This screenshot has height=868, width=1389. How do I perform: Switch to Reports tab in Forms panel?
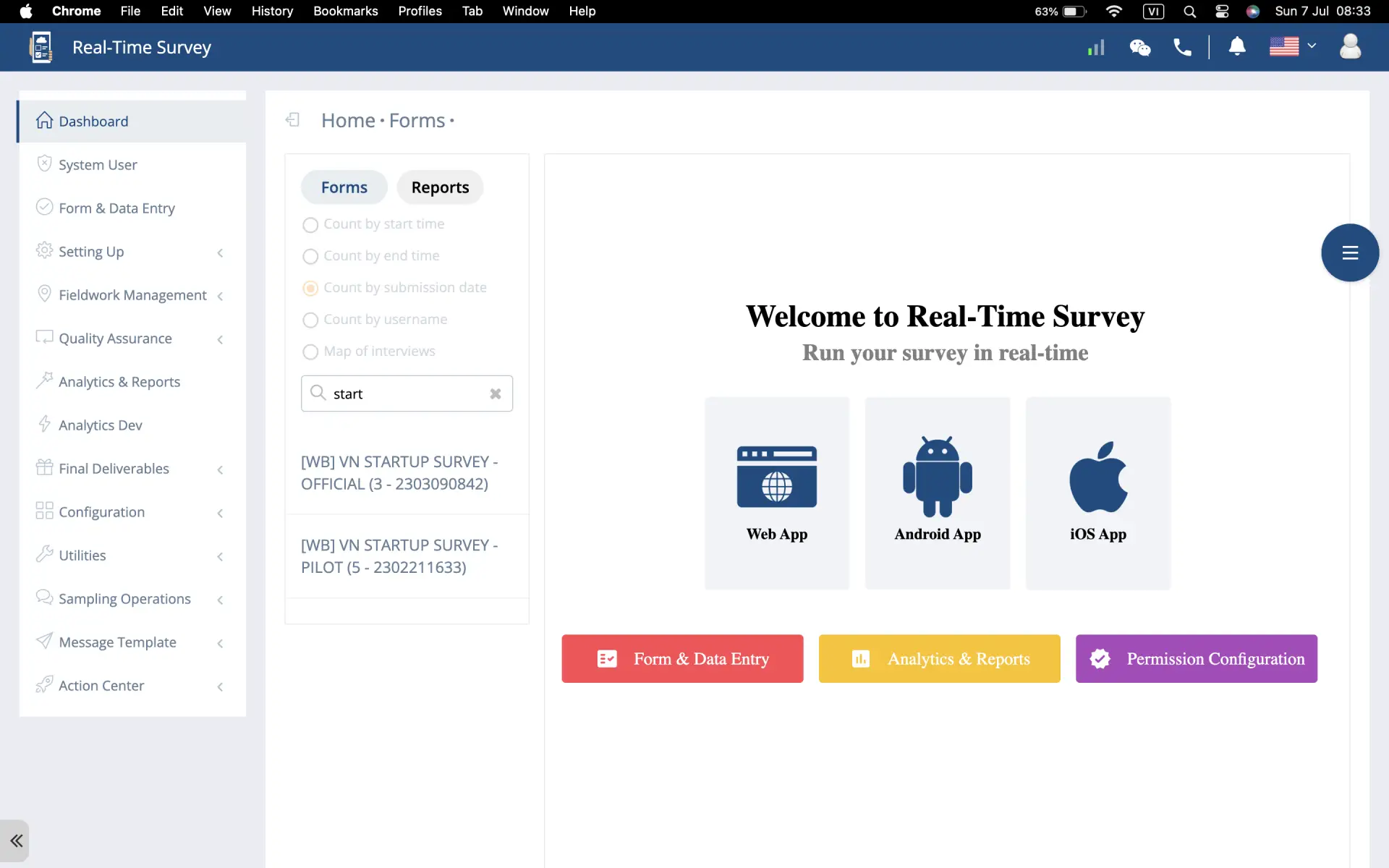(x=440, y=187)
